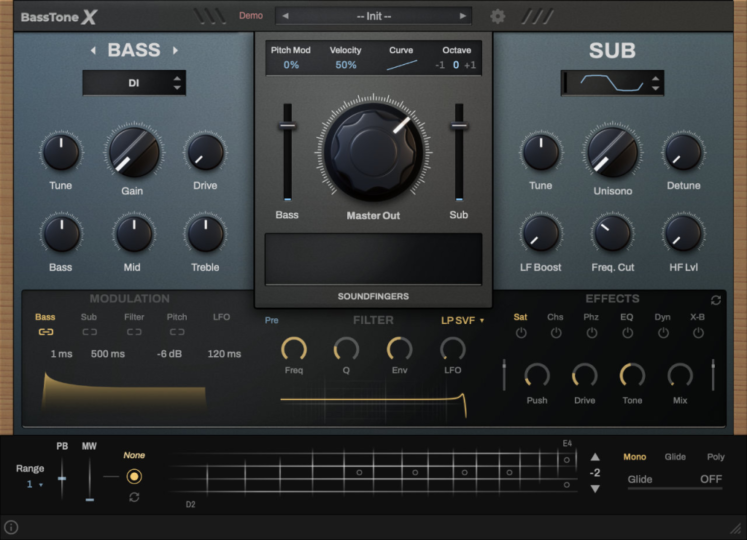This screenshot has height=540, width=747.
Task: Click the effects refresh icon
Action: pyautogui.click(x=716, y=300)
